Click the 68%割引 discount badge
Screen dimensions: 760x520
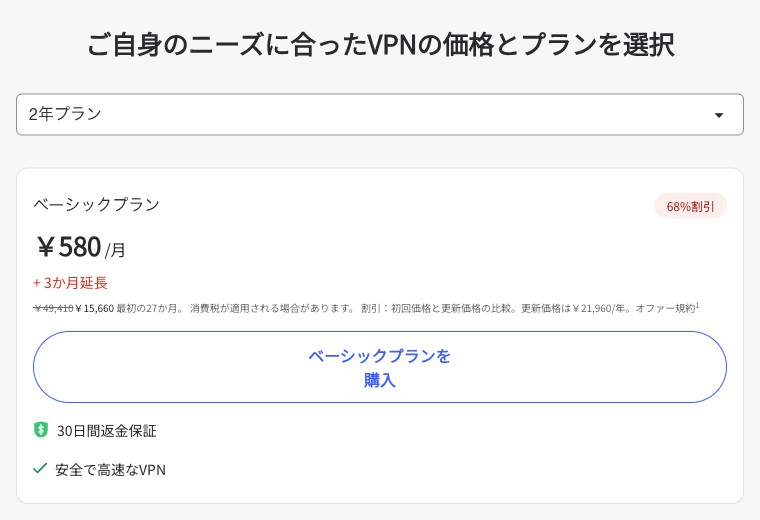(690, 206)
